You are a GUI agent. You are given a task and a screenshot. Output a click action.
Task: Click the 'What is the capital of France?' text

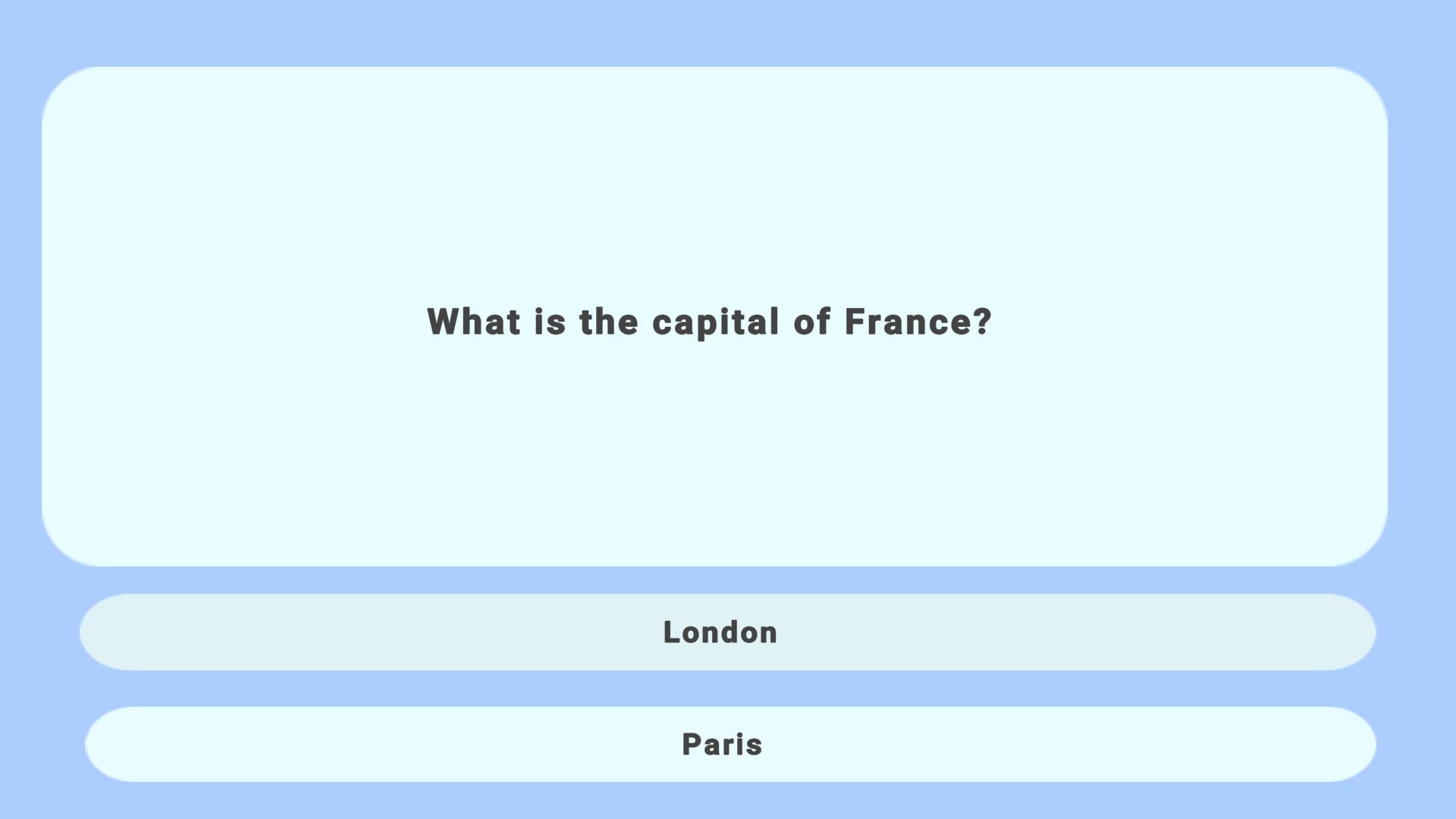[x=709, y=322]
